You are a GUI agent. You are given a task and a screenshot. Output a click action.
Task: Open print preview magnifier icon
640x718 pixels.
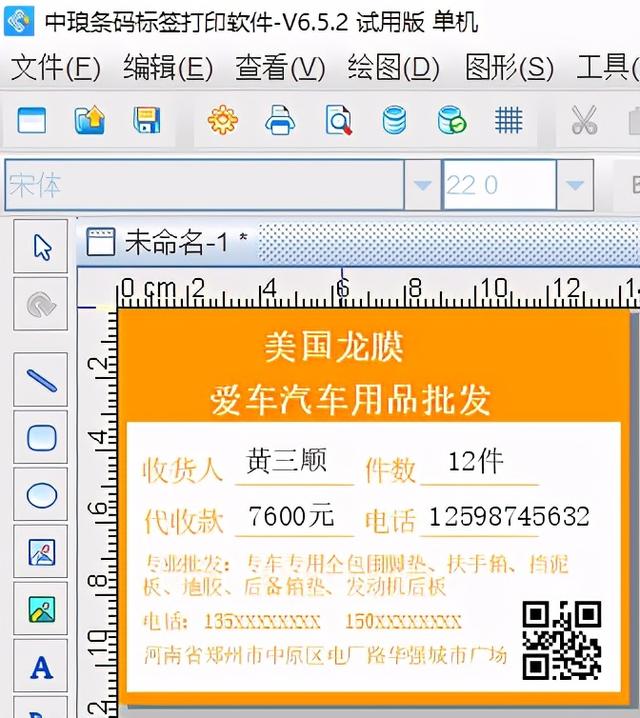[x=338, y=120]
